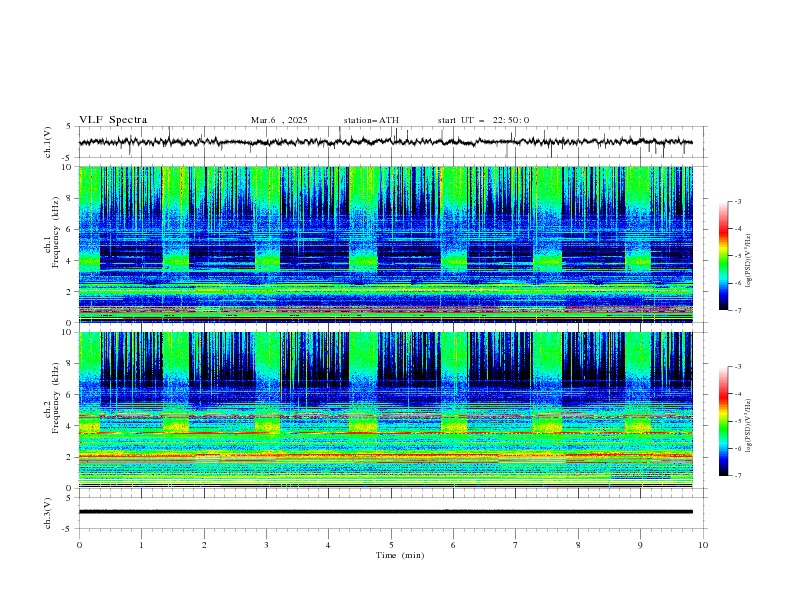The width and height of the screenshot is (792, 612).
Task: Click the "8" kHz tick of ch.1 spectrogram
Action: click(x=71, y=198)
